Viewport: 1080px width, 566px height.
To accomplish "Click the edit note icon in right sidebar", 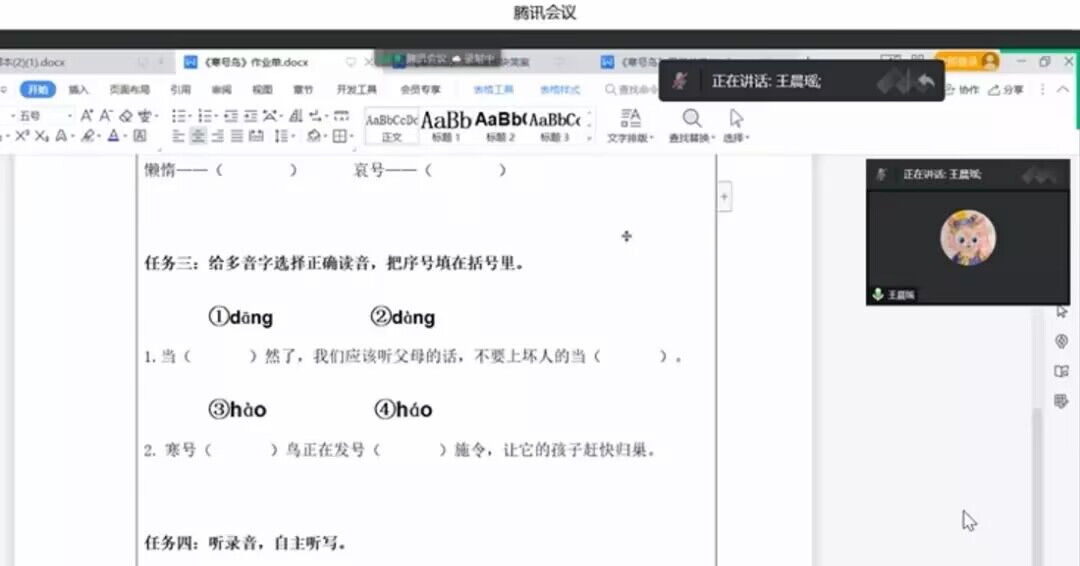I will [x=1061, y=401].
